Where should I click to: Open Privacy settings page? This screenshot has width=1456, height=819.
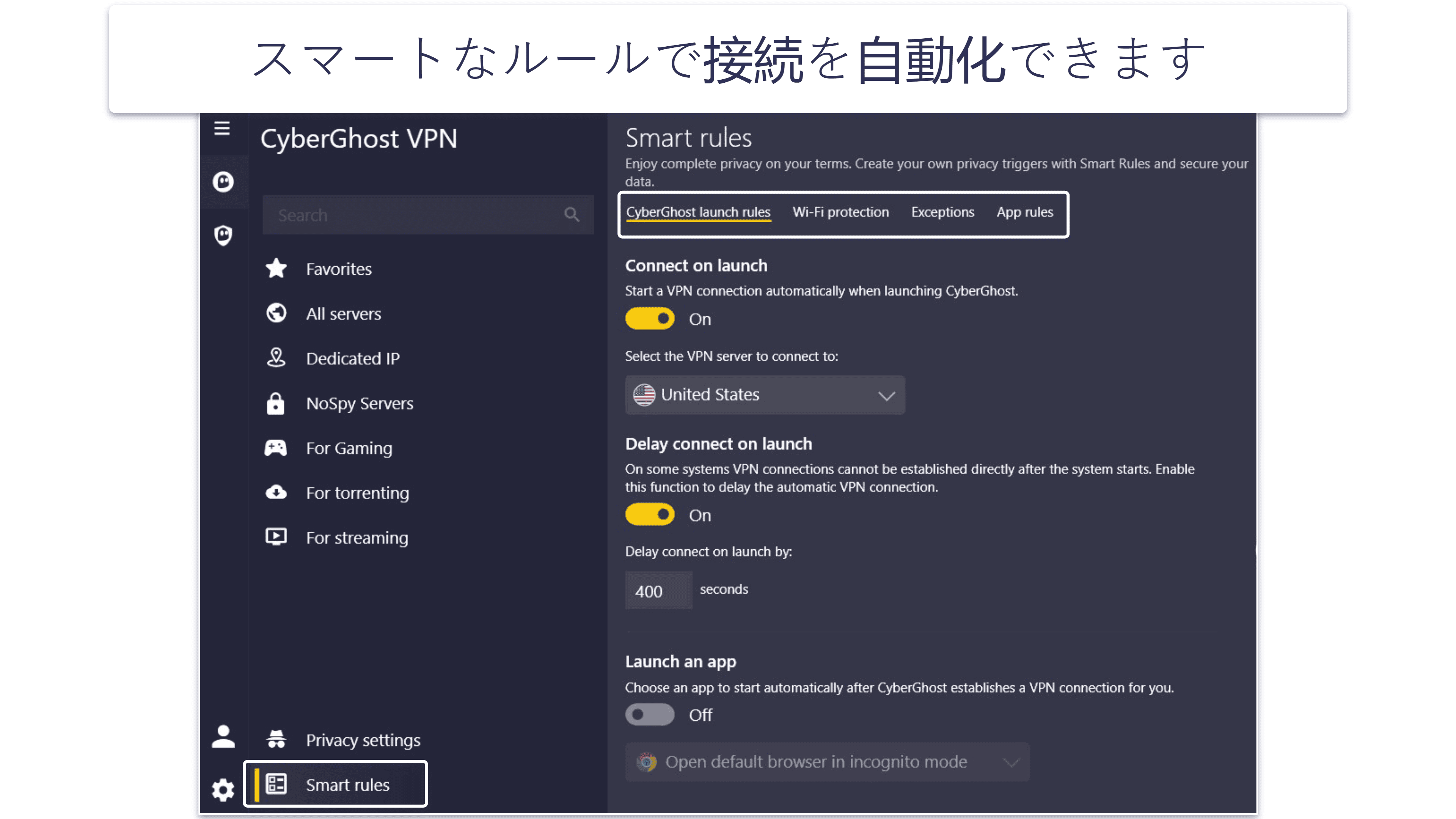(x=363, y=740)
